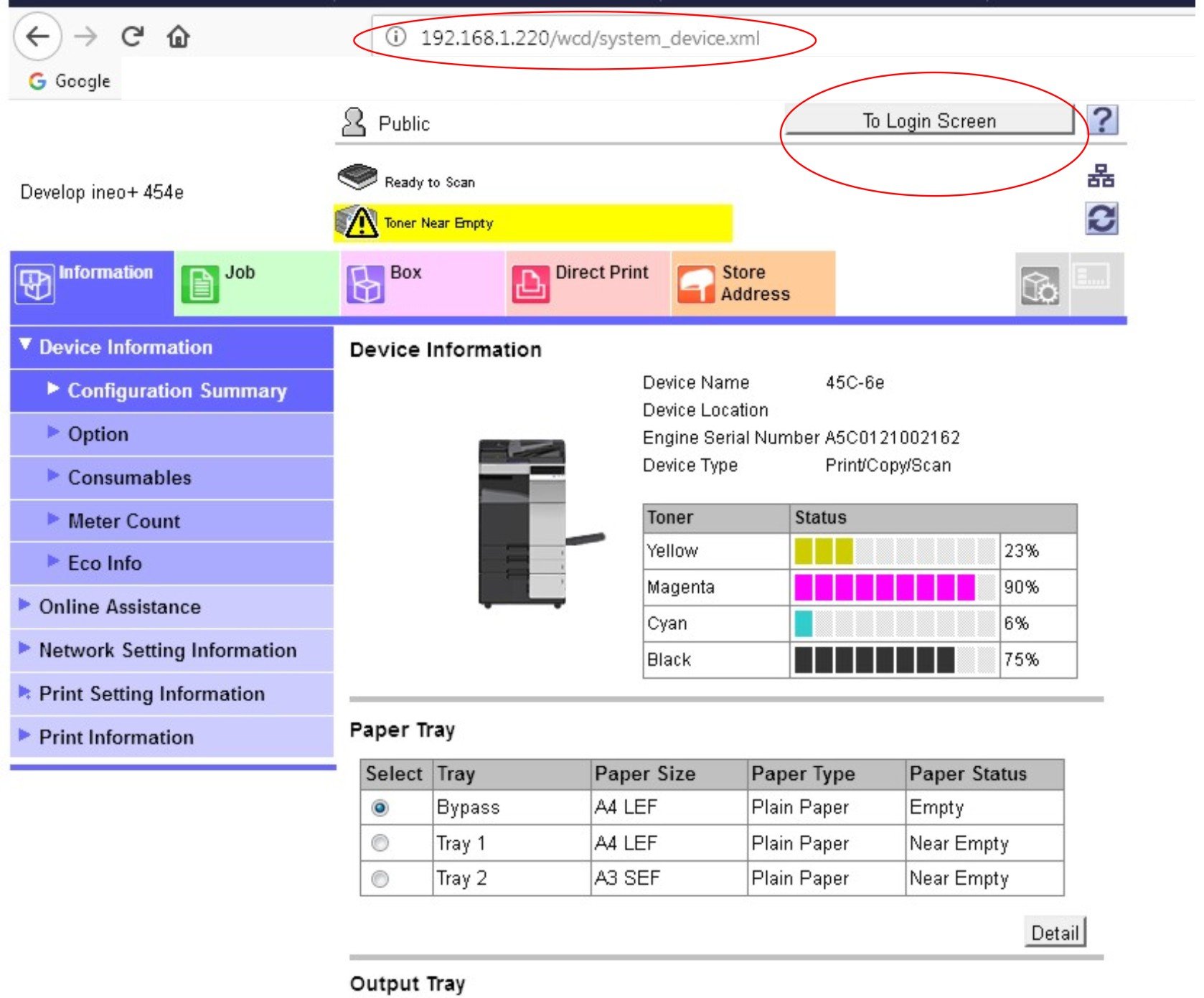Open help with the question mark icon
The height and width of the screenshot is (998, 1204).
(x=1102, y=120)
